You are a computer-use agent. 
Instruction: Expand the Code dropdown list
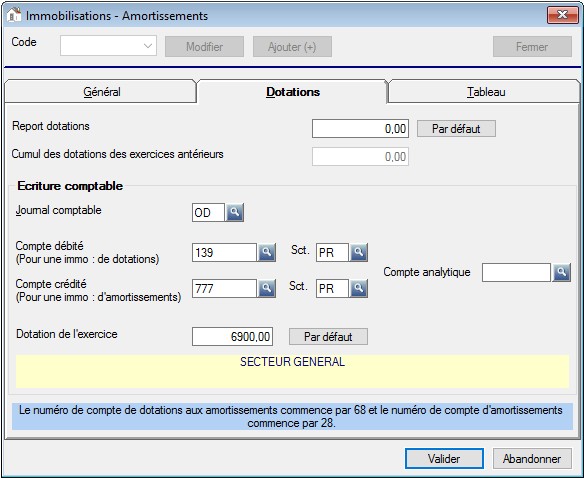point(148,46)
